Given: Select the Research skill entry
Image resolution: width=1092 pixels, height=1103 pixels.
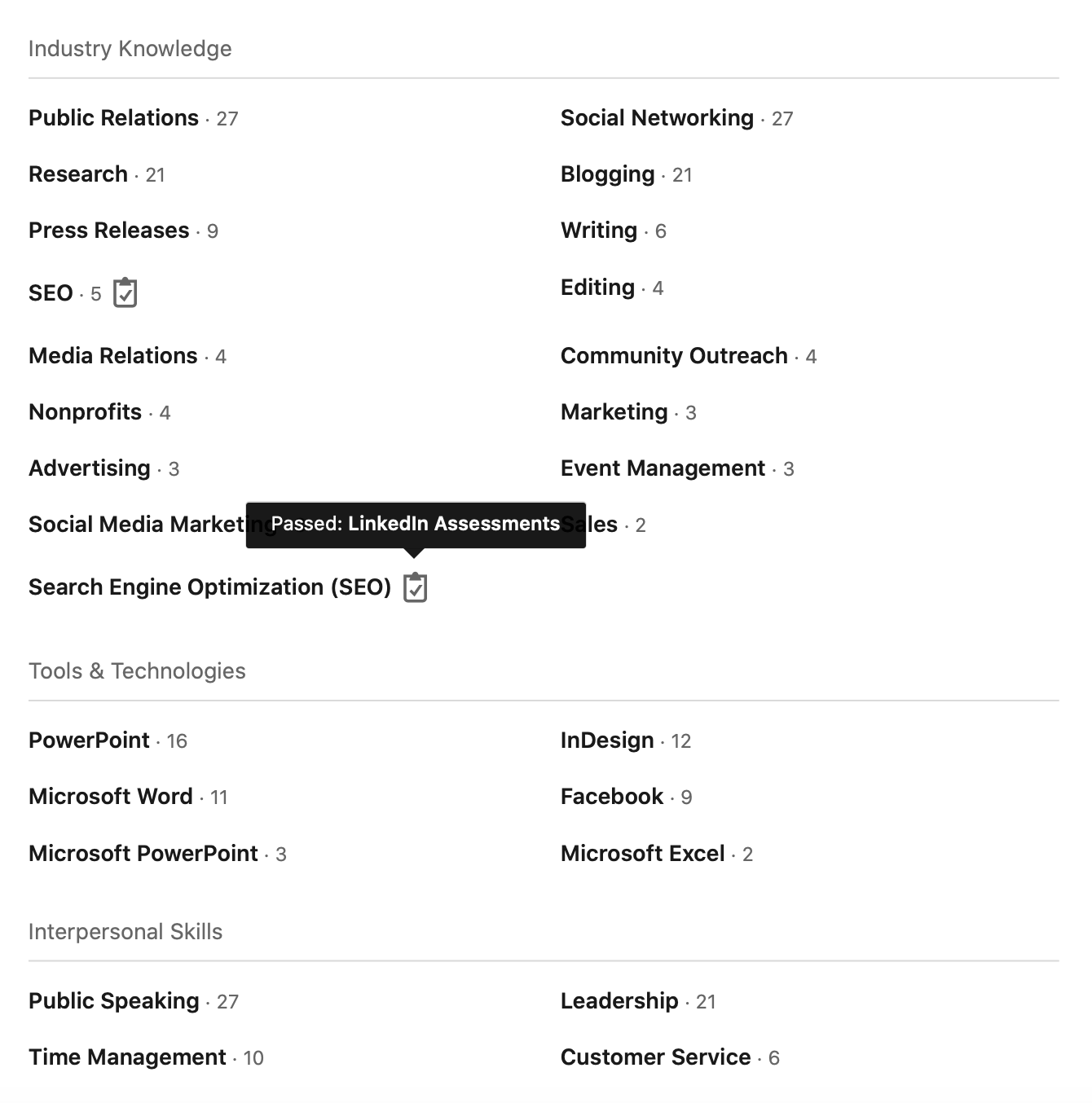Looking at the screenshot, I should (x=78, y=174).
